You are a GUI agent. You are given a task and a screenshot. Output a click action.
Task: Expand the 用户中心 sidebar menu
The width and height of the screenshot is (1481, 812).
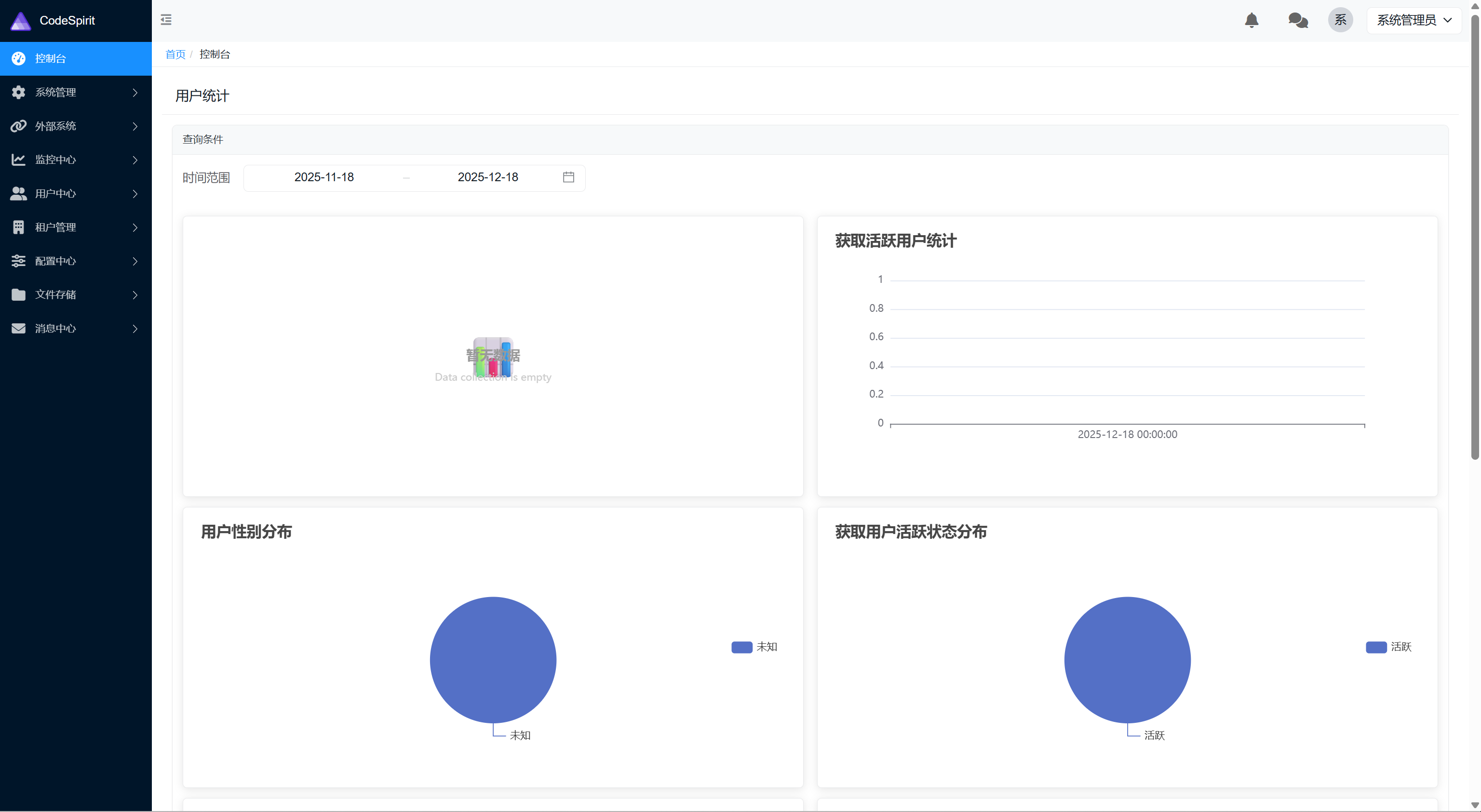point(75,194)
